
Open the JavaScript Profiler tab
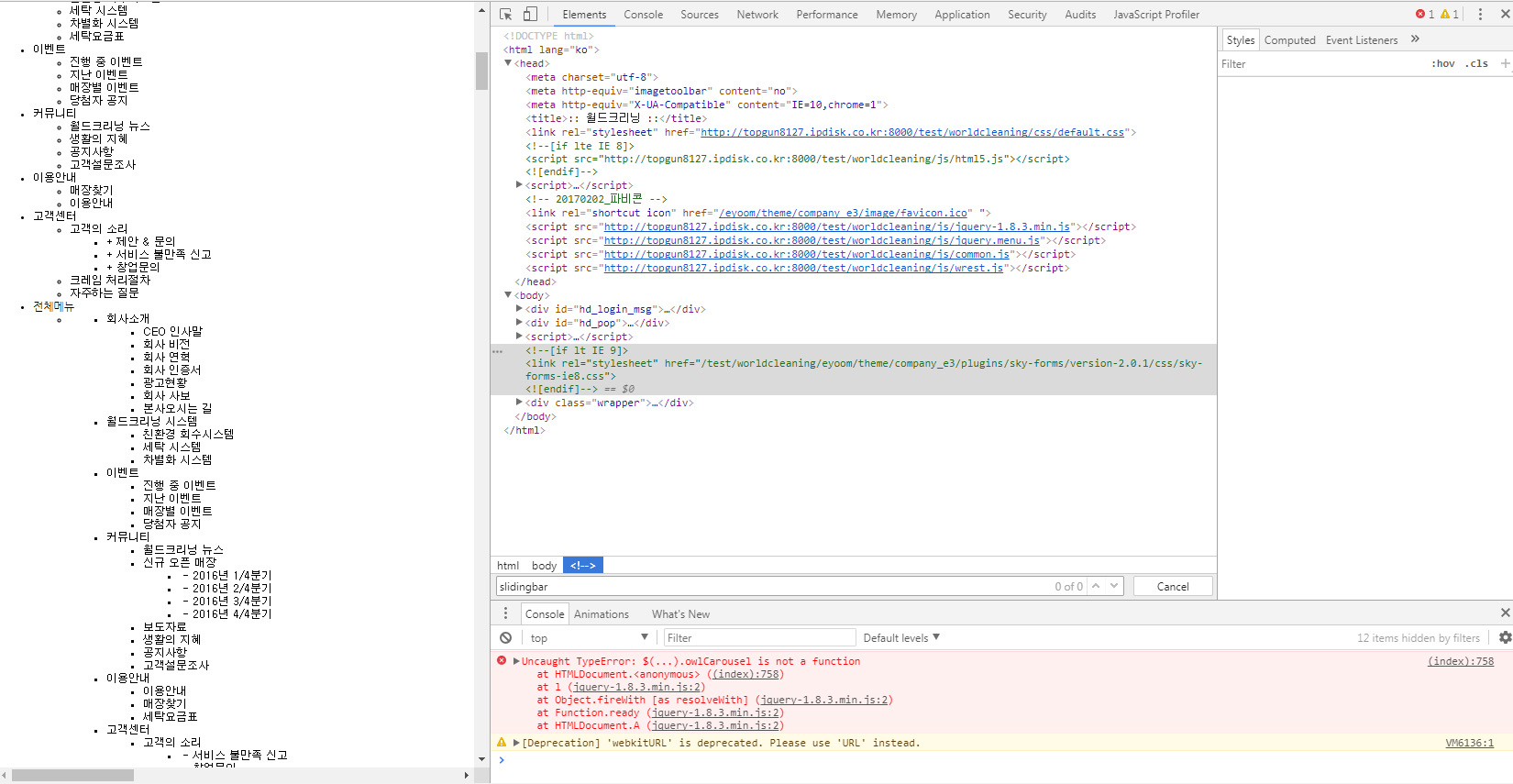click(x=1156, y=15)
